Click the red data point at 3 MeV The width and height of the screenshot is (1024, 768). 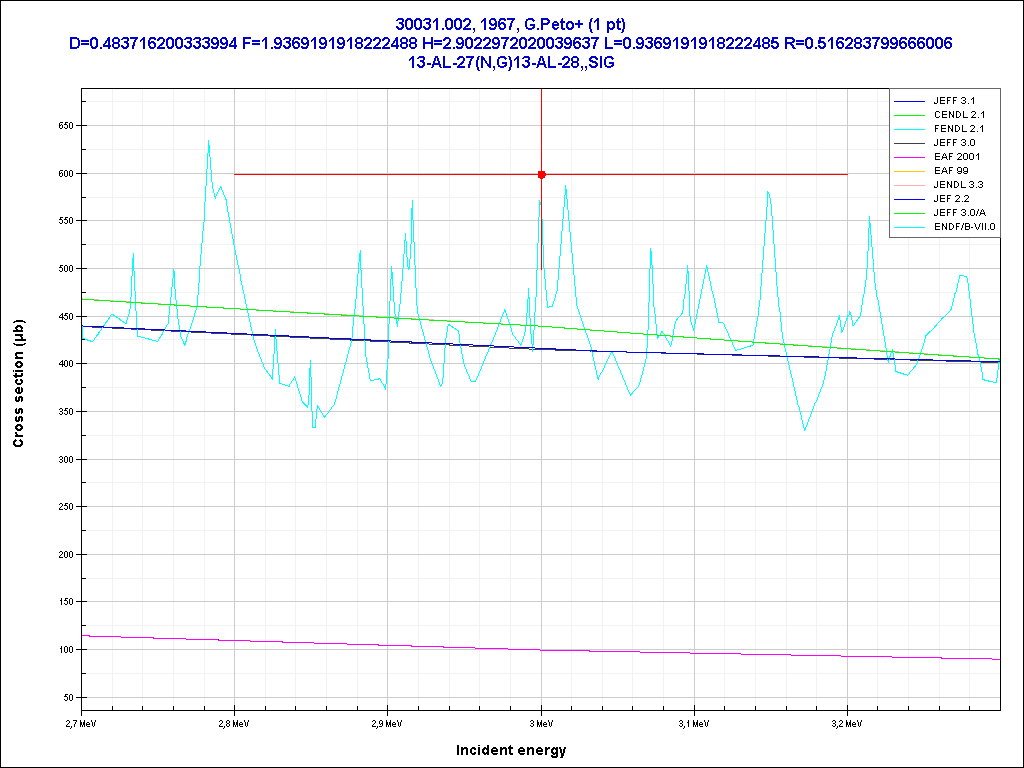click(x=541, y=174)
